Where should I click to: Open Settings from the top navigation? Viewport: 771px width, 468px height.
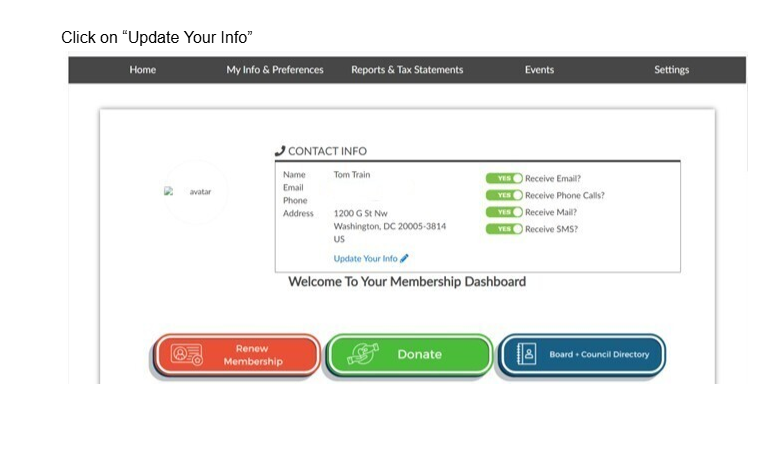pyautogui.click(x=671, y=70)
